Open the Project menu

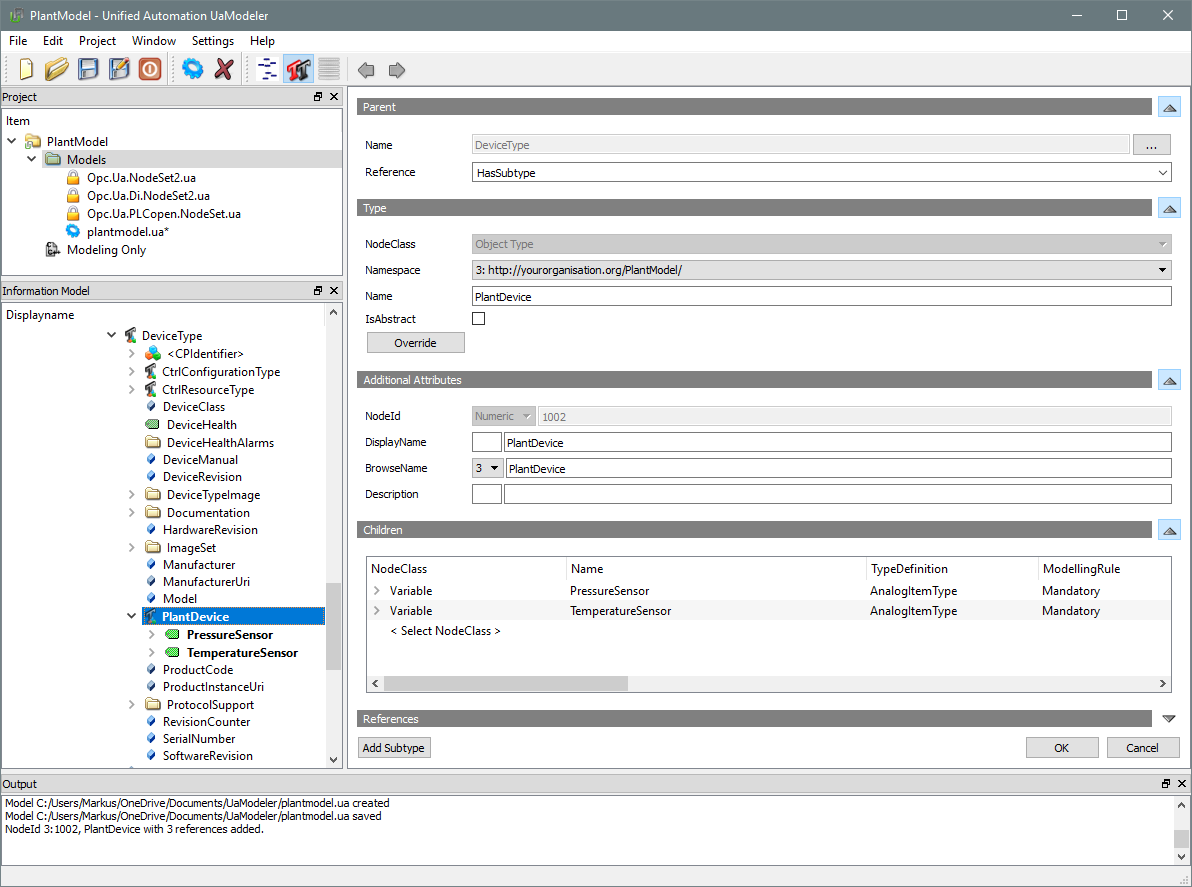pyautogui.click(x=97, y=41)
